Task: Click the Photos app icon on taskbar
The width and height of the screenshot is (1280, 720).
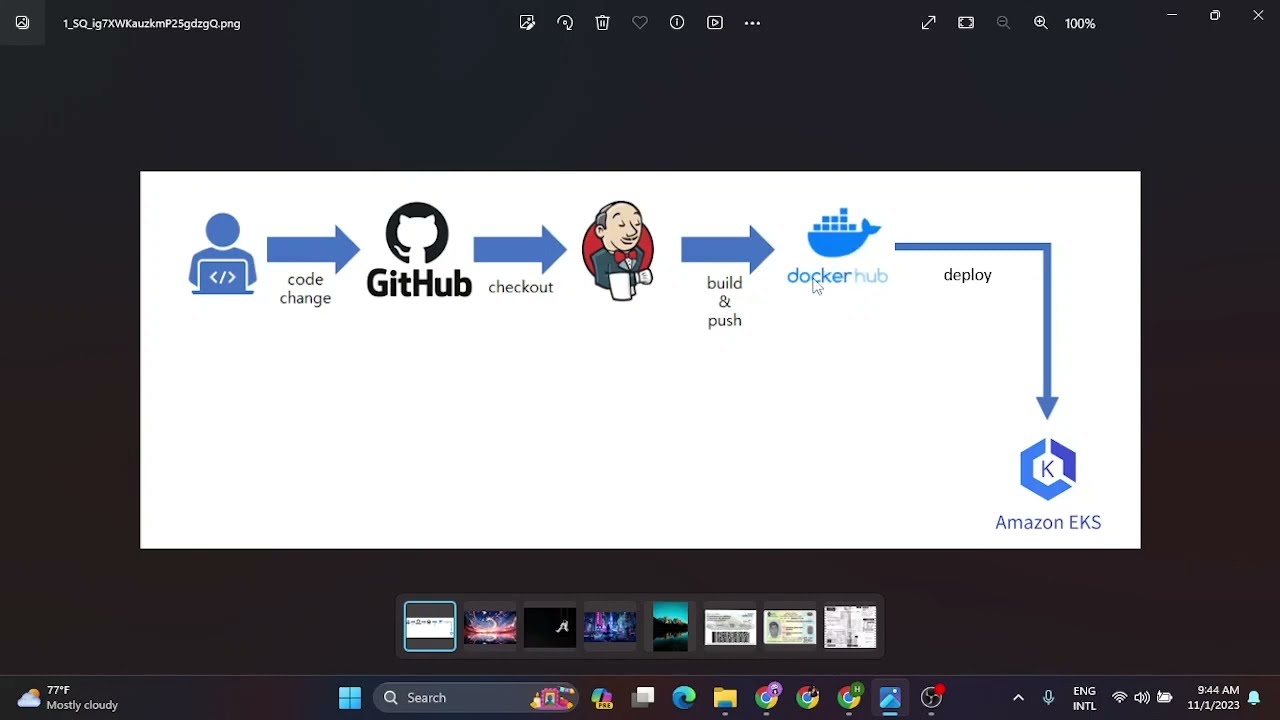Action: (x=890, y=698)
